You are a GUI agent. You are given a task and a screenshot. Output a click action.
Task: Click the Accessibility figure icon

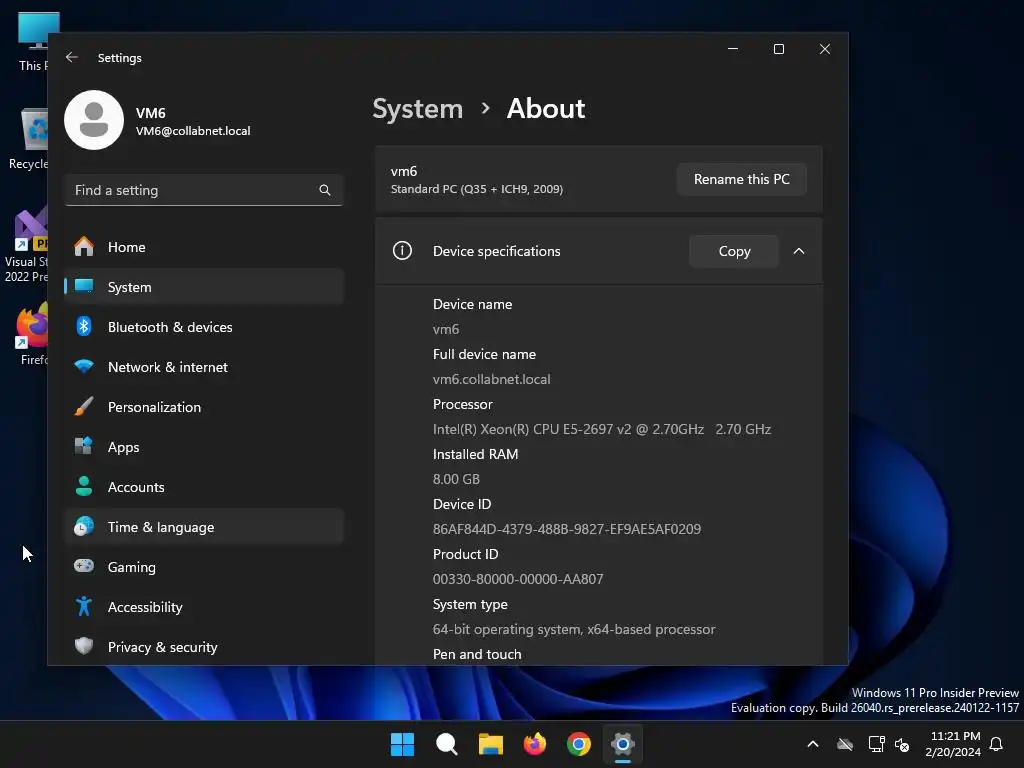[x=84, y=607]
